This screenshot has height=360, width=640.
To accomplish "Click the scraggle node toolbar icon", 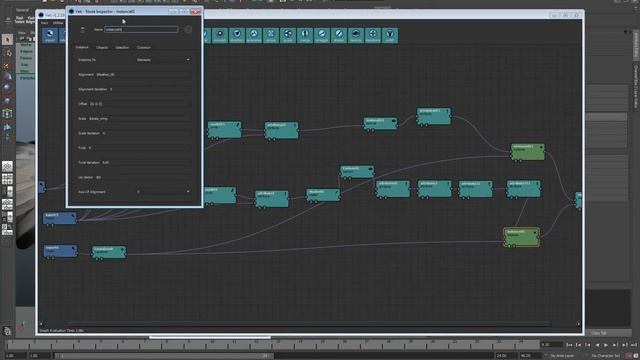I will pyautogui.click(x=322, y=35).
